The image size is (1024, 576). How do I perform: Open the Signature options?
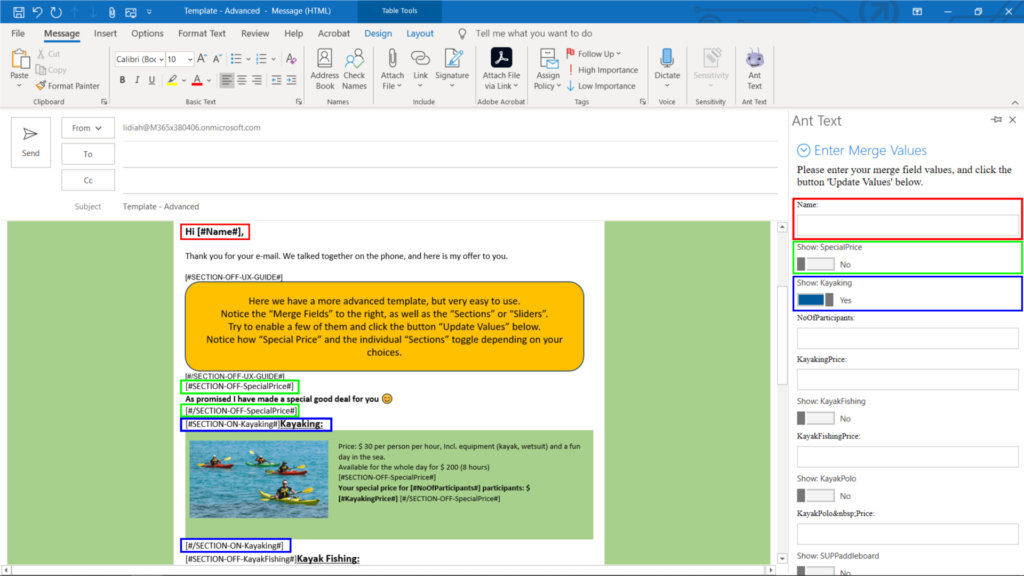[x=452, y=70]
